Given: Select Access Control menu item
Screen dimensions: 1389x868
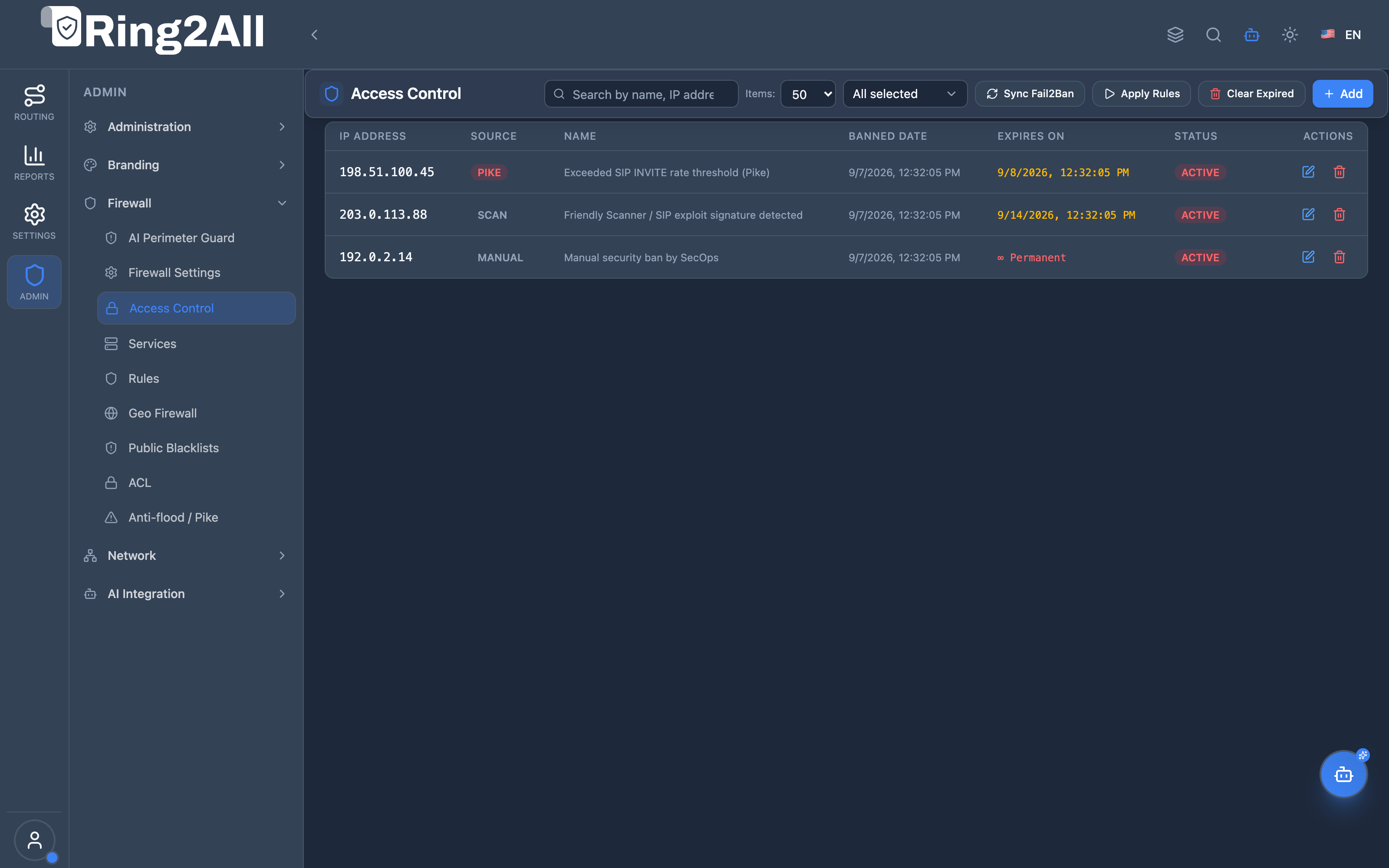Looking at the screenshot, I should (x=196, y=308).
